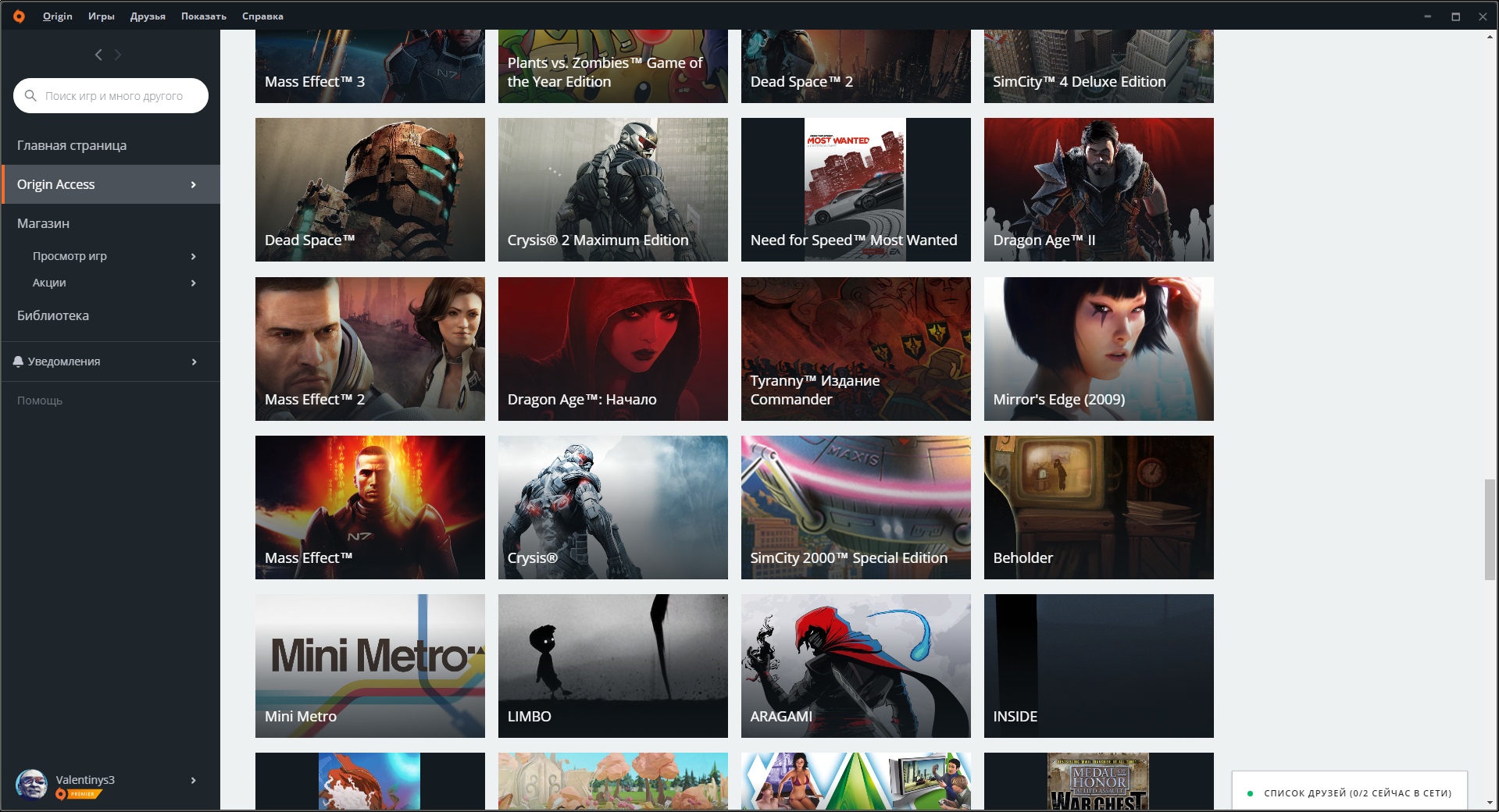This screenshot has height=812, width=1499.
Task: Open the Mirror's Edge (2009) tile
Action: [x=1099, y=349]
